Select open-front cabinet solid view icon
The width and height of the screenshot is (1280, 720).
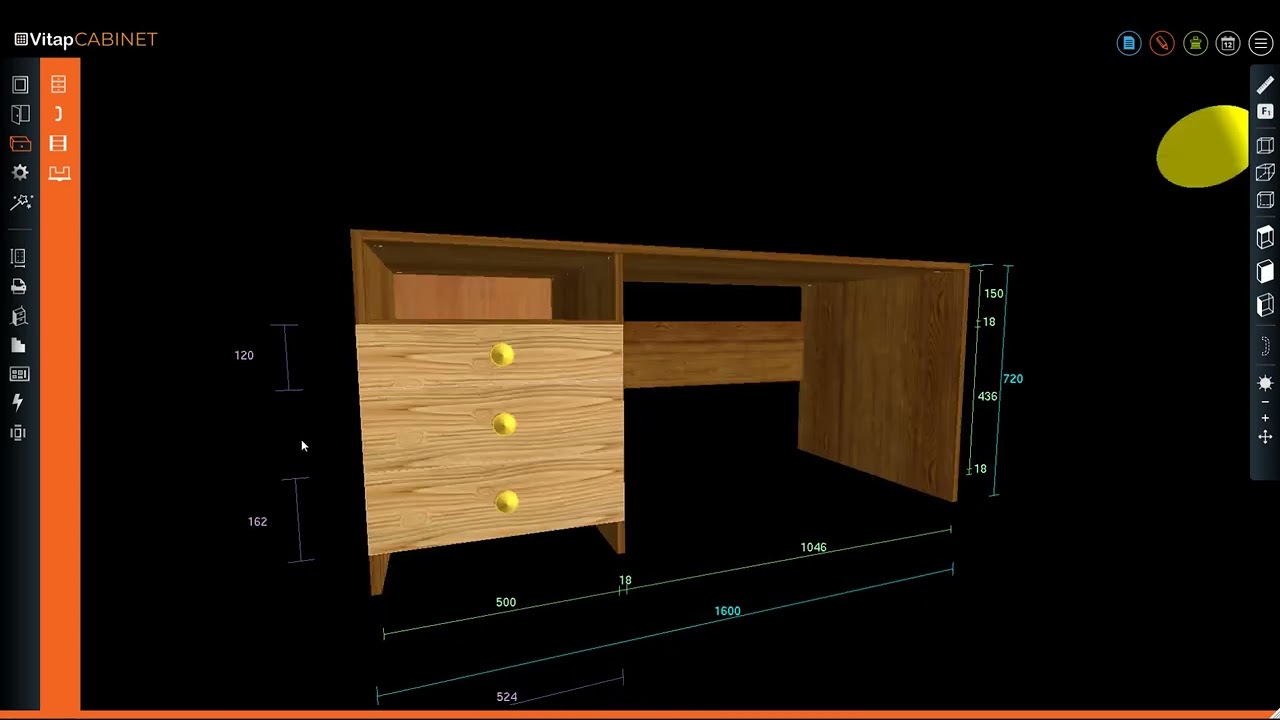point(1265,238)
